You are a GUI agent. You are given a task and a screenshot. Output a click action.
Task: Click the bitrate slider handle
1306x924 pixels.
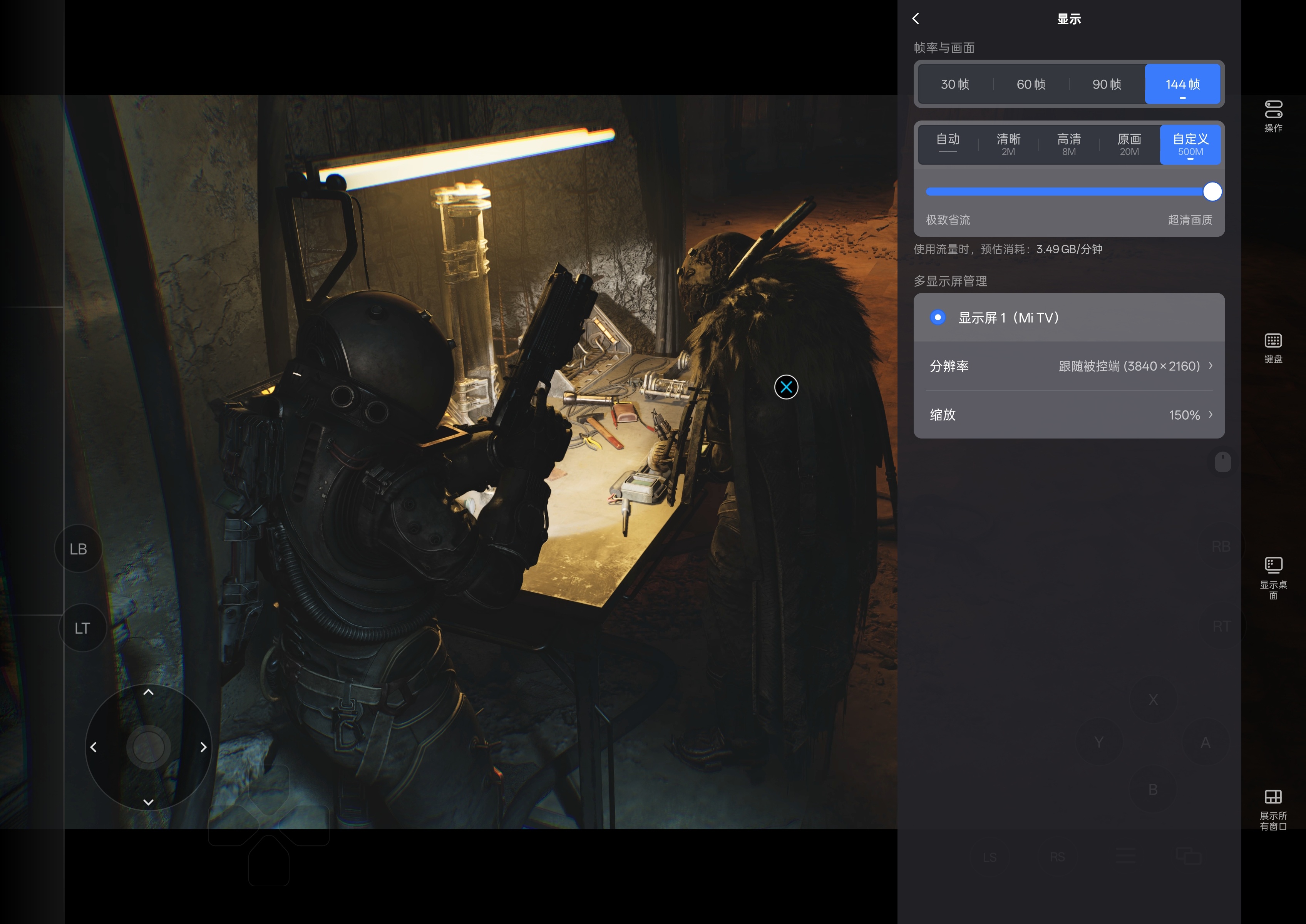[1212, 192]
